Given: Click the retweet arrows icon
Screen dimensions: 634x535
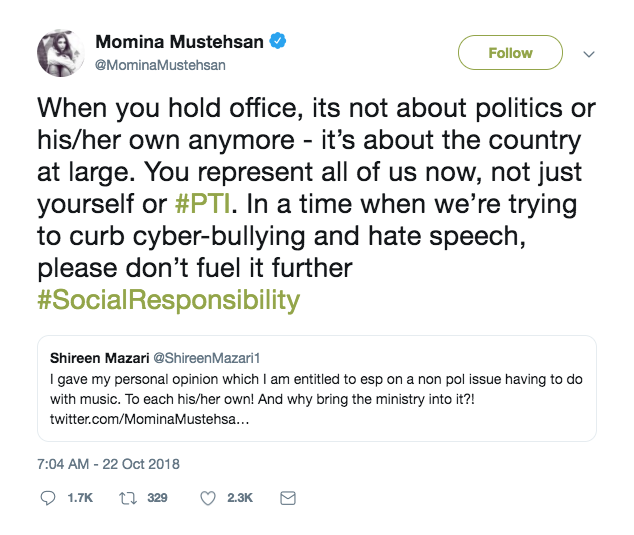Looking at the screenshot, I should coord(127,498).
